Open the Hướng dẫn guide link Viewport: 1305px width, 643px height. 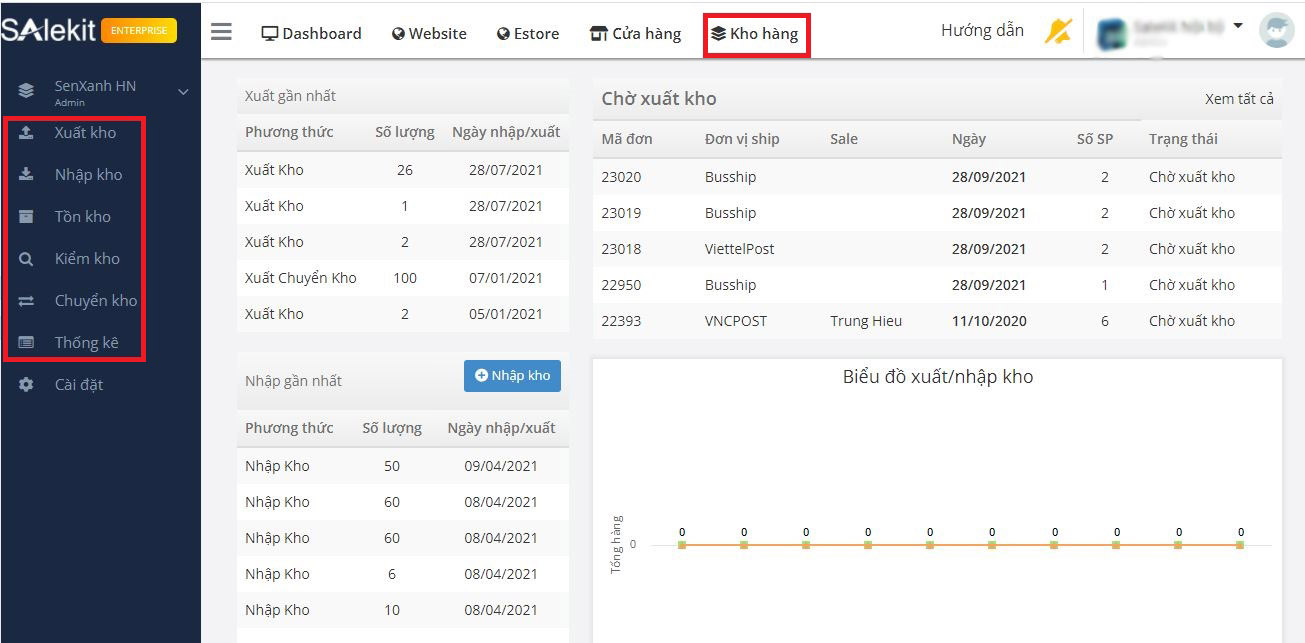pos(982,31)
